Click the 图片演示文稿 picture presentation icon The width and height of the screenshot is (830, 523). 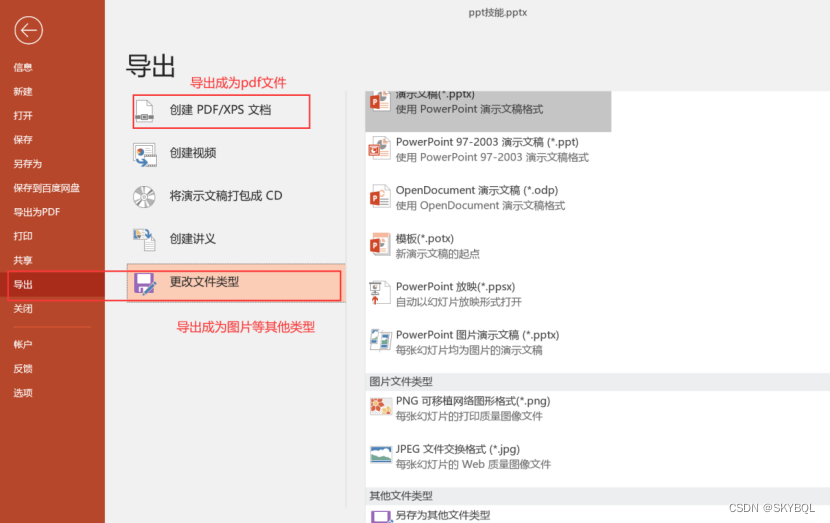click(x=380, y=341)
